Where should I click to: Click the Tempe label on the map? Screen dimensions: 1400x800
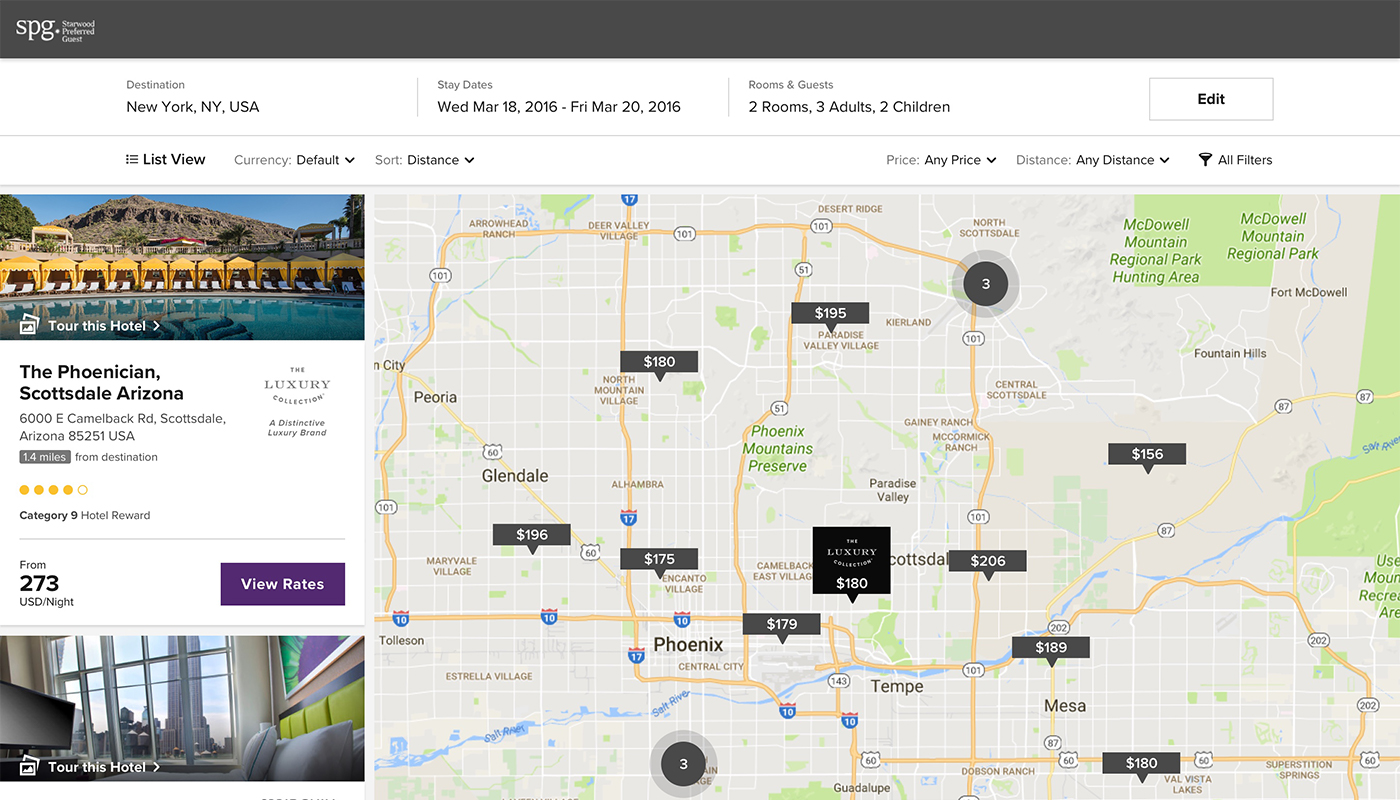897,687
